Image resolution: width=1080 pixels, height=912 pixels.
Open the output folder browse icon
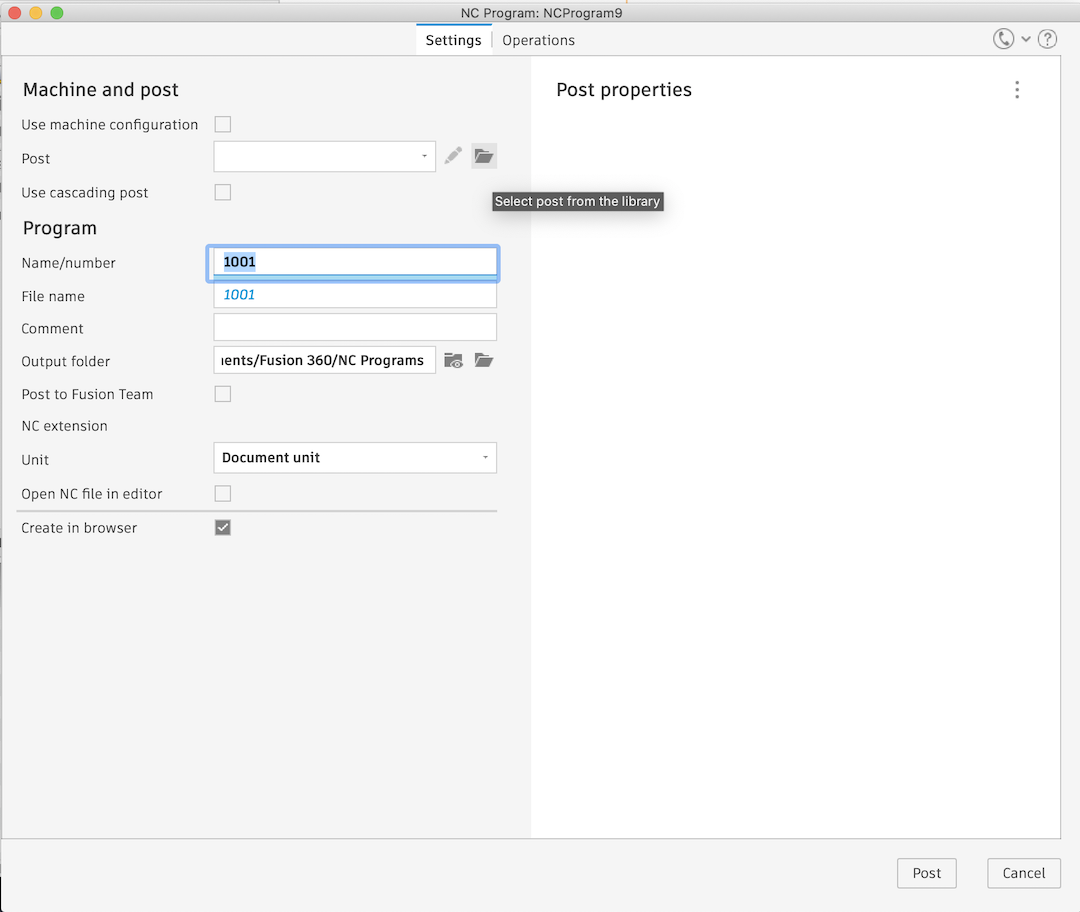484,360
